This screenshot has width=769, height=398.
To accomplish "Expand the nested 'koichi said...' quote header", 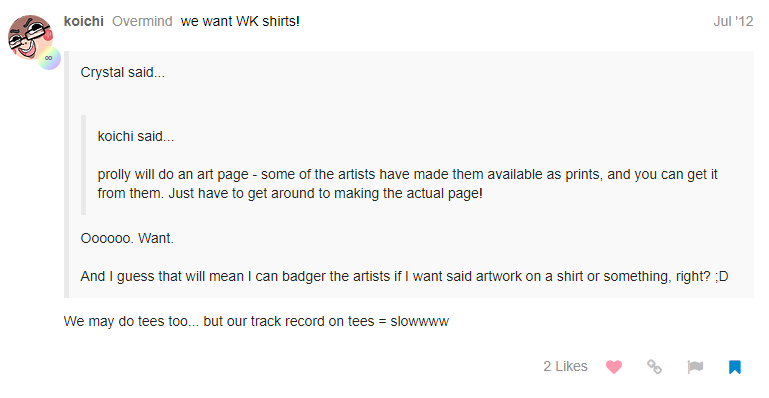I will [136, 136].
